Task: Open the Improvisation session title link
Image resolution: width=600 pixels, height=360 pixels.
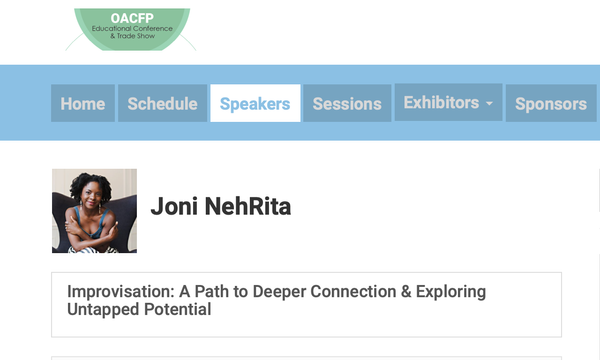Action: pyautogui.click(x=276, y=300)
